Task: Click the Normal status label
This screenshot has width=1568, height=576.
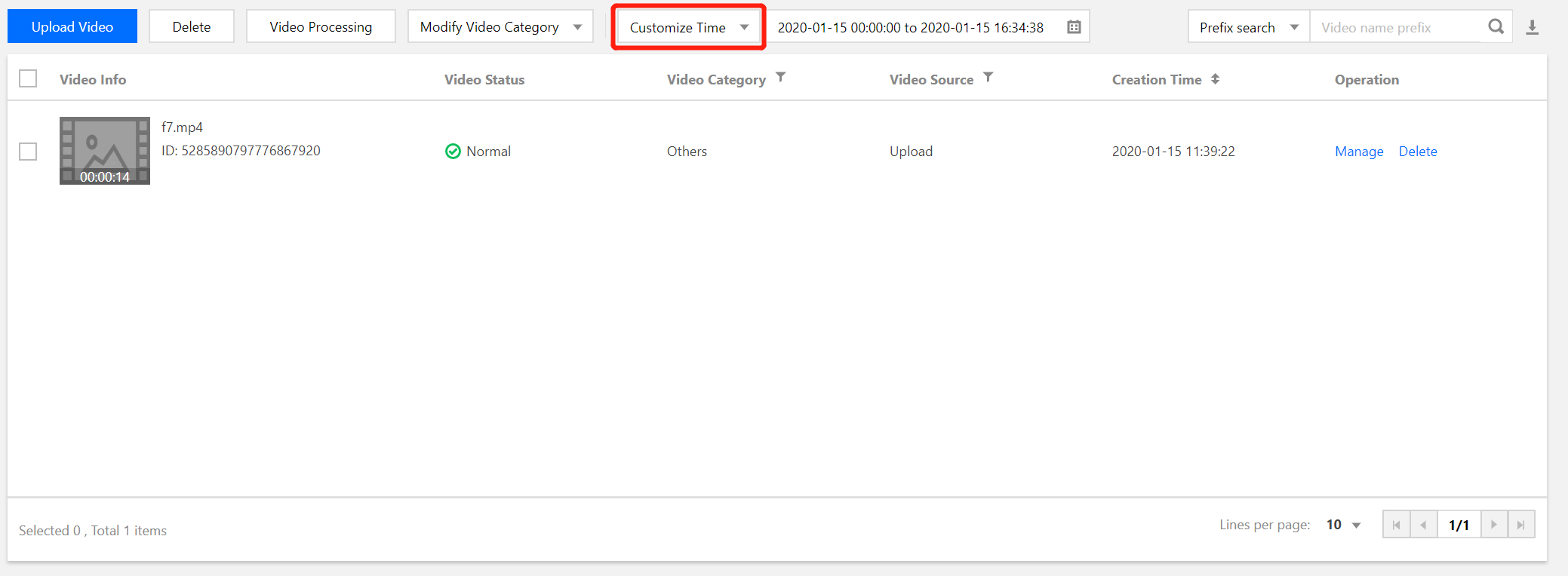Action: coord(488,151)
